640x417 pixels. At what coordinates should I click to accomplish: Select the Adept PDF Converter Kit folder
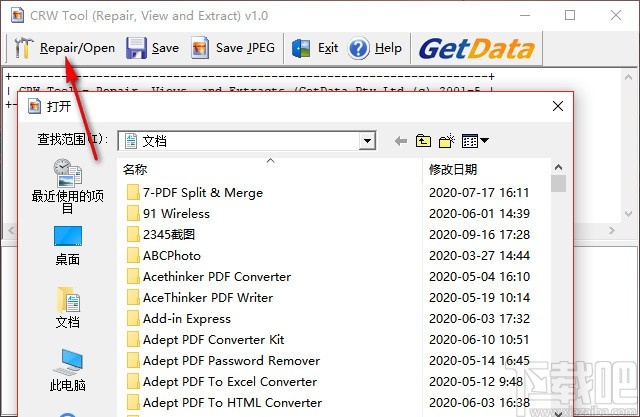coord(213,339)
